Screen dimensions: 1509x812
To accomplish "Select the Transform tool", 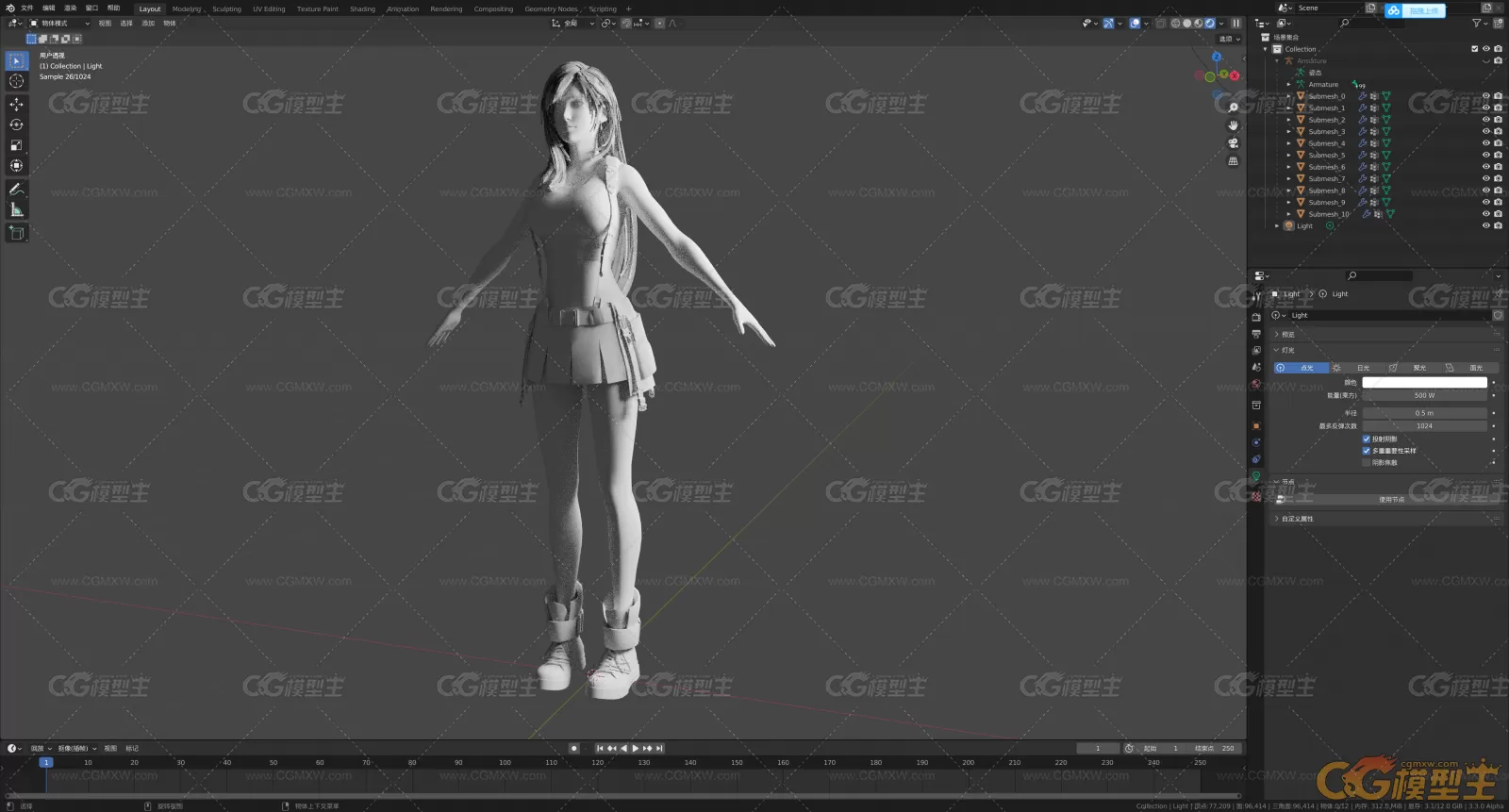I will [16, 166].
